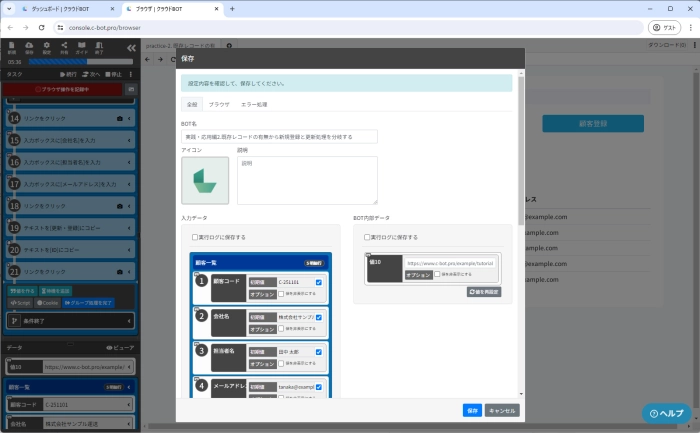Open 設定 gear icon in sidebar toolbar
The height and width of the screenshot is (433, 700).
click(x=45, y=48)
